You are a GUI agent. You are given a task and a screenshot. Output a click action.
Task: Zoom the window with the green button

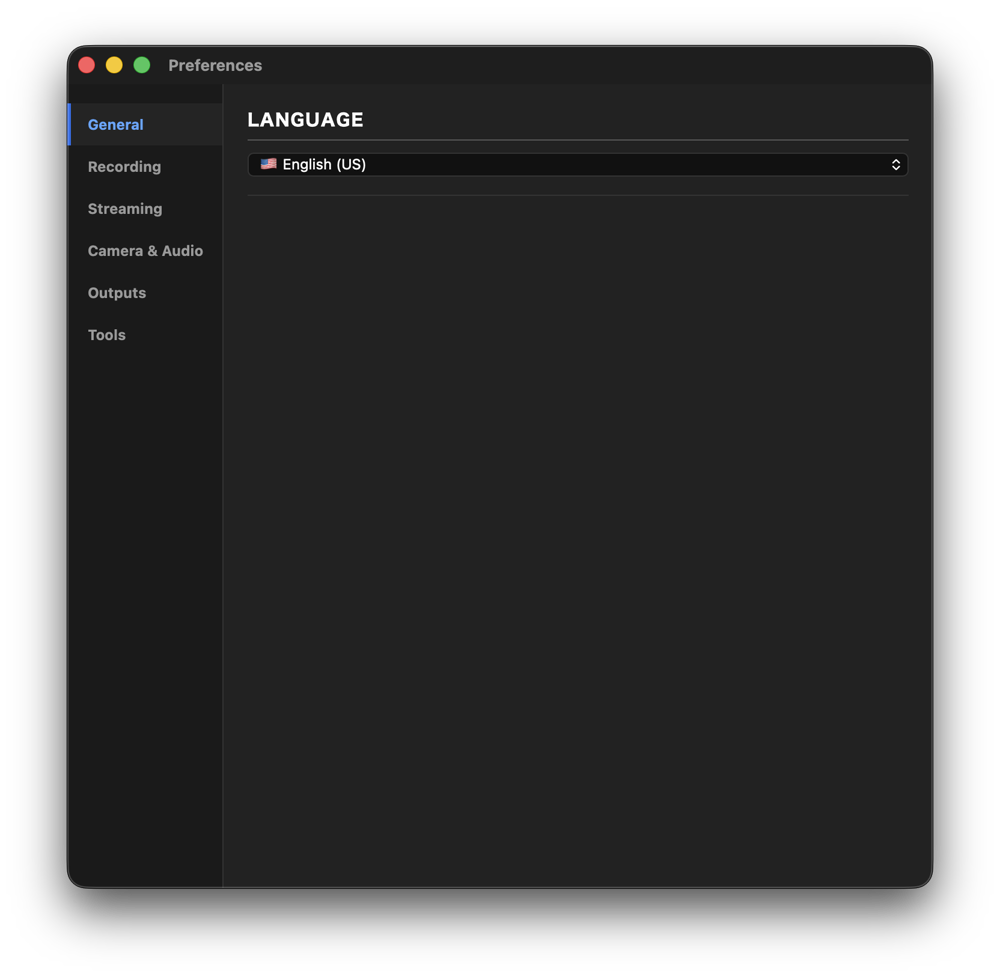(142, 65)
